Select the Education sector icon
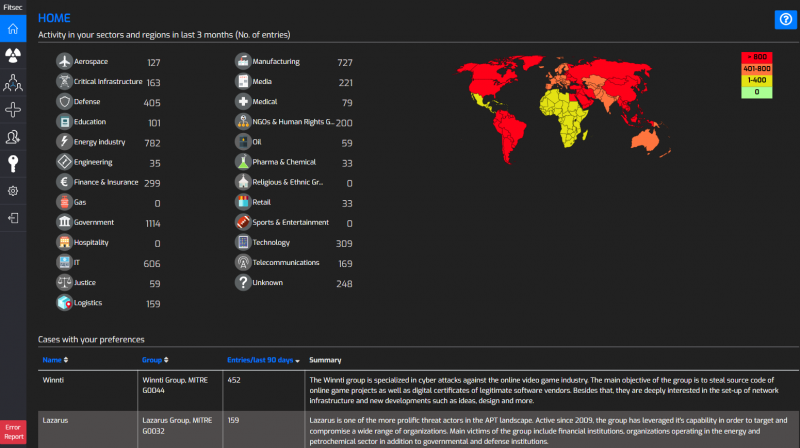Viewport: 800px width, 448px height. click(x=64, y=121)
